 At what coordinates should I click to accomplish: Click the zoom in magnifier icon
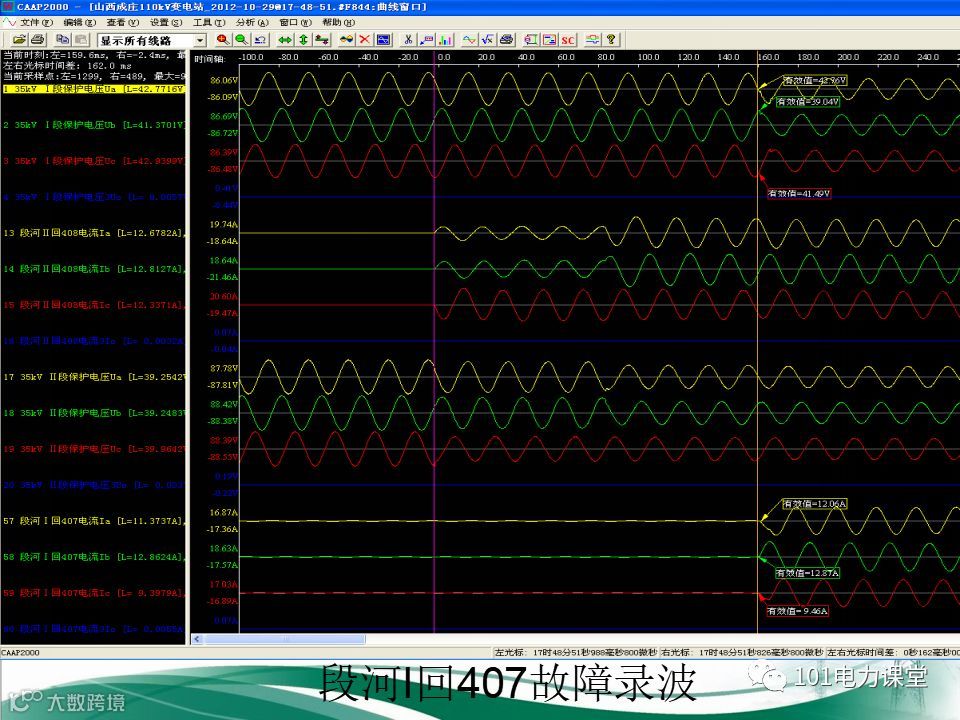pyautogui.click(x=222, y=40)
